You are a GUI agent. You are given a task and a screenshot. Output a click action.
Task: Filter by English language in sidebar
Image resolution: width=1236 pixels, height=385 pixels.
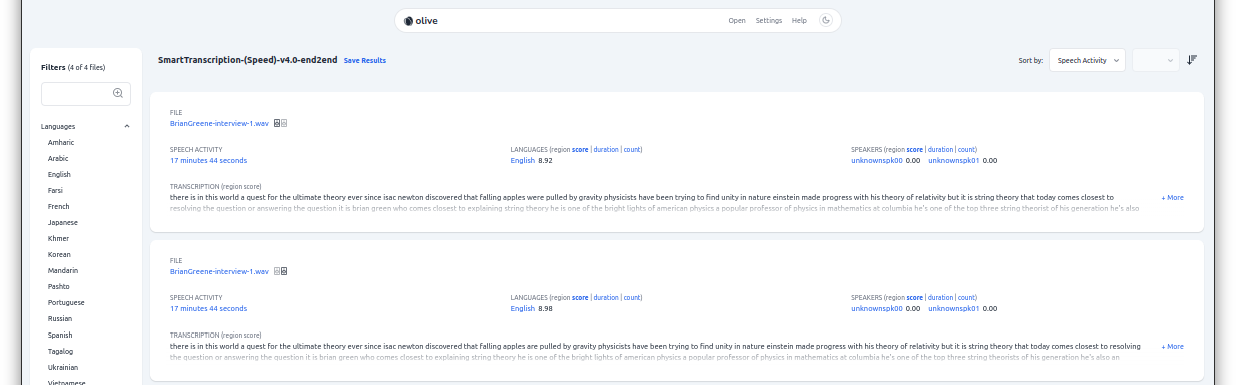tap(59, 174)
